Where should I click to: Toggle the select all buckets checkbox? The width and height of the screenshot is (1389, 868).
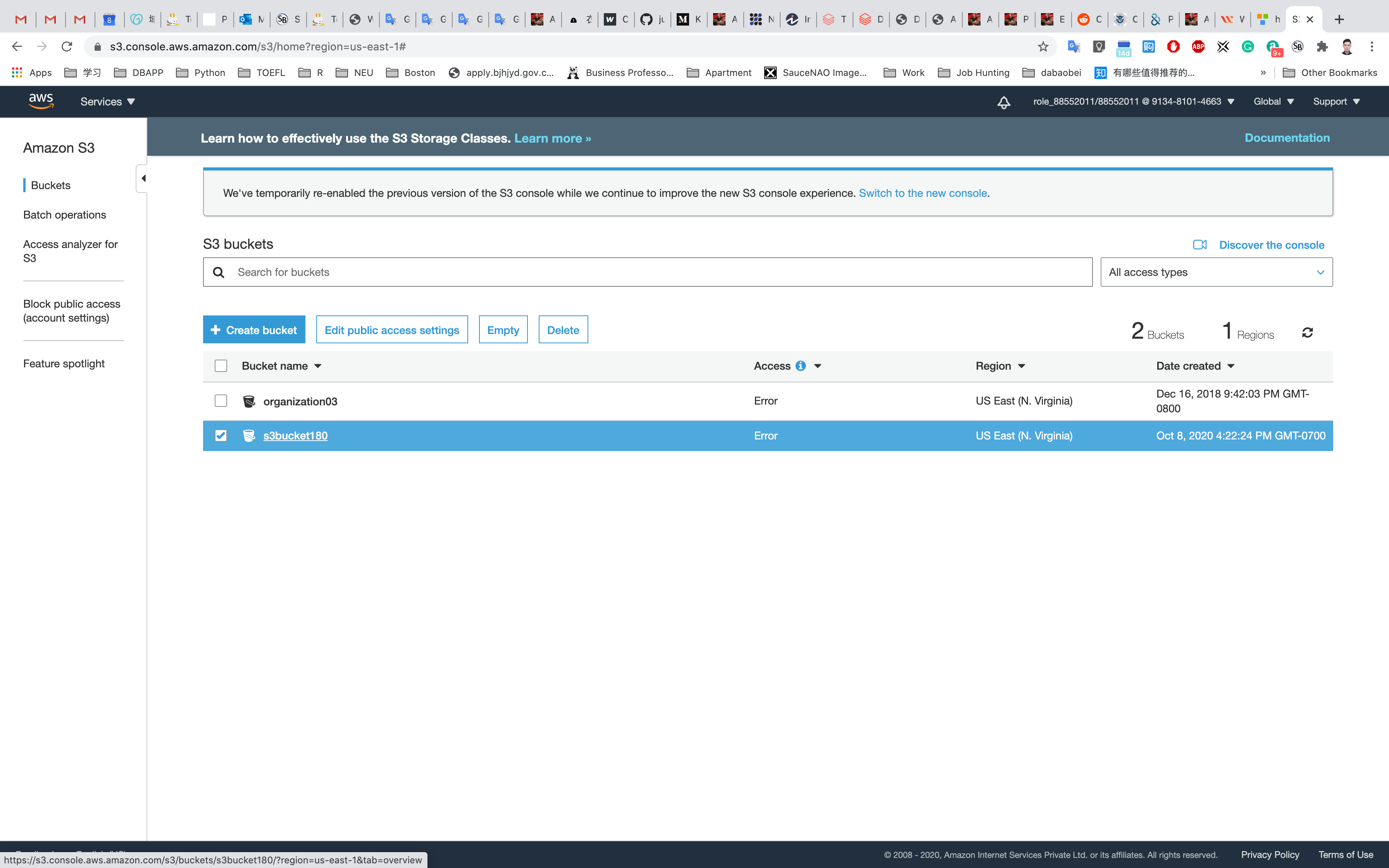pyautogui.click(x=221, y=366)
